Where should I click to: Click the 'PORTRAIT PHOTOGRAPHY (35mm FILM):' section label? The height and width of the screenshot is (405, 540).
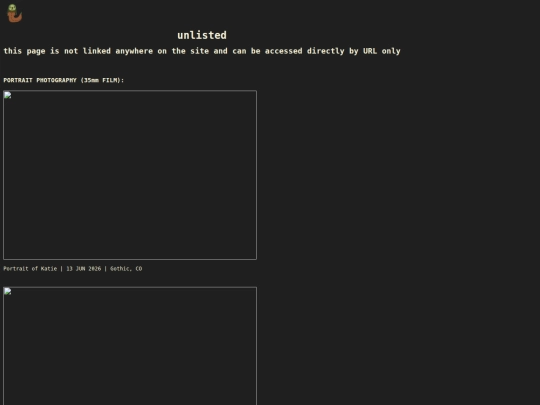[64, 80]
